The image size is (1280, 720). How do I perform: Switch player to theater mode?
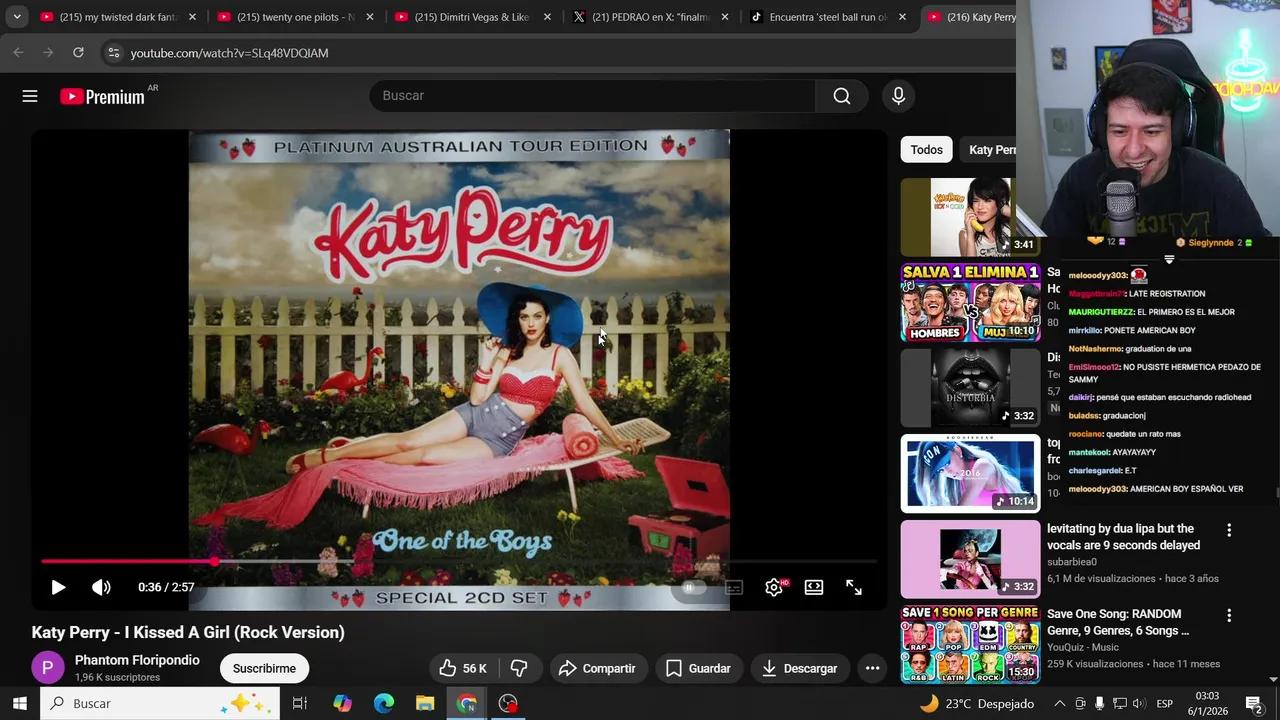tap(814, 587)
